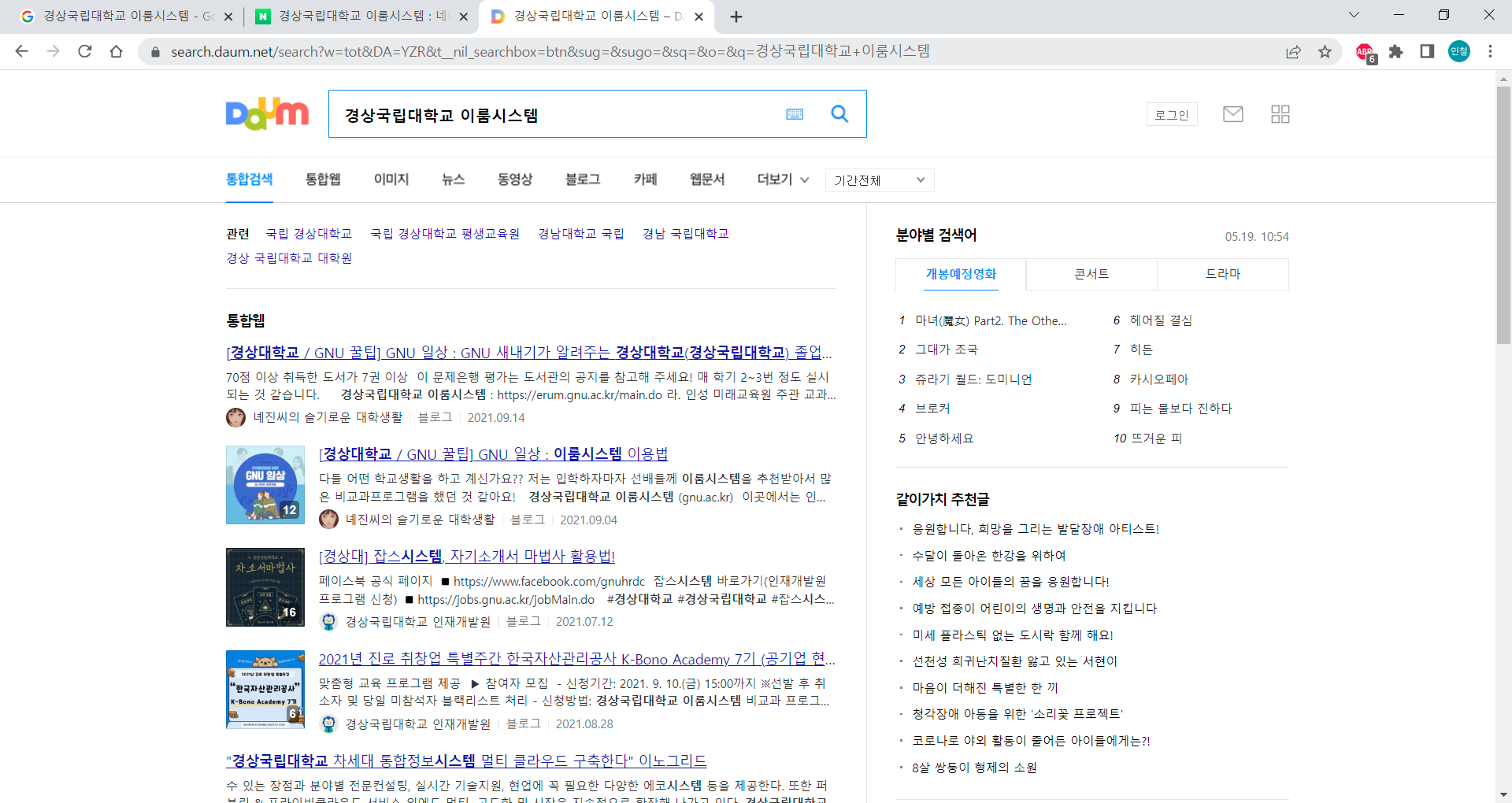Open a new browser tab with plus button

736,17
